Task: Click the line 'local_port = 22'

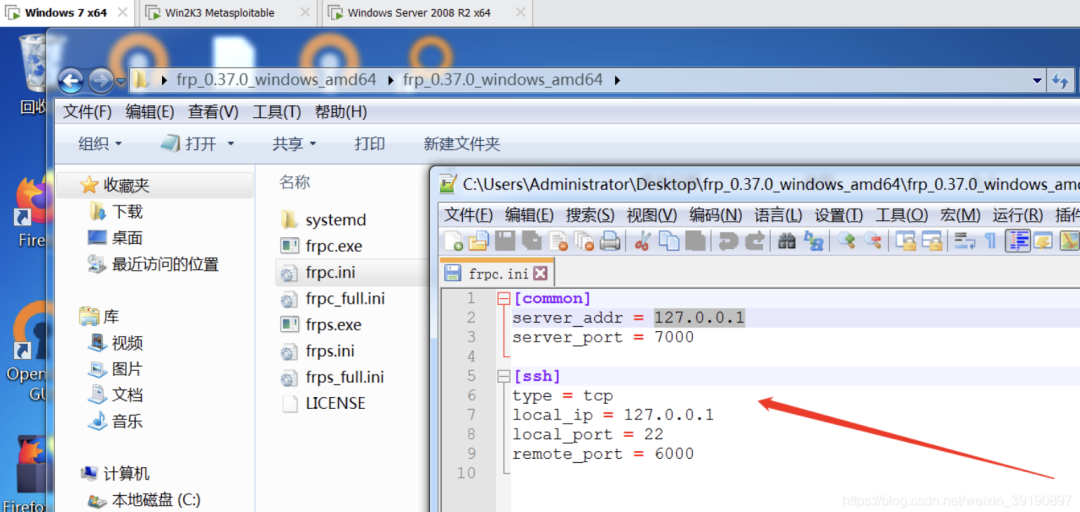Action: 588,434
